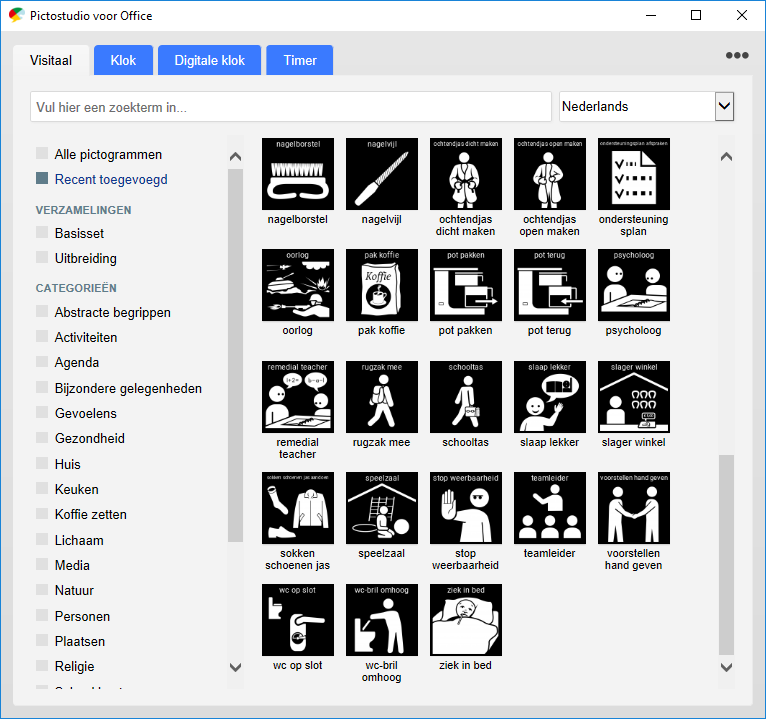The image size is (766, 719).
Task: Choose the slaap lekker pictogram
Action: tap(550, 397)
